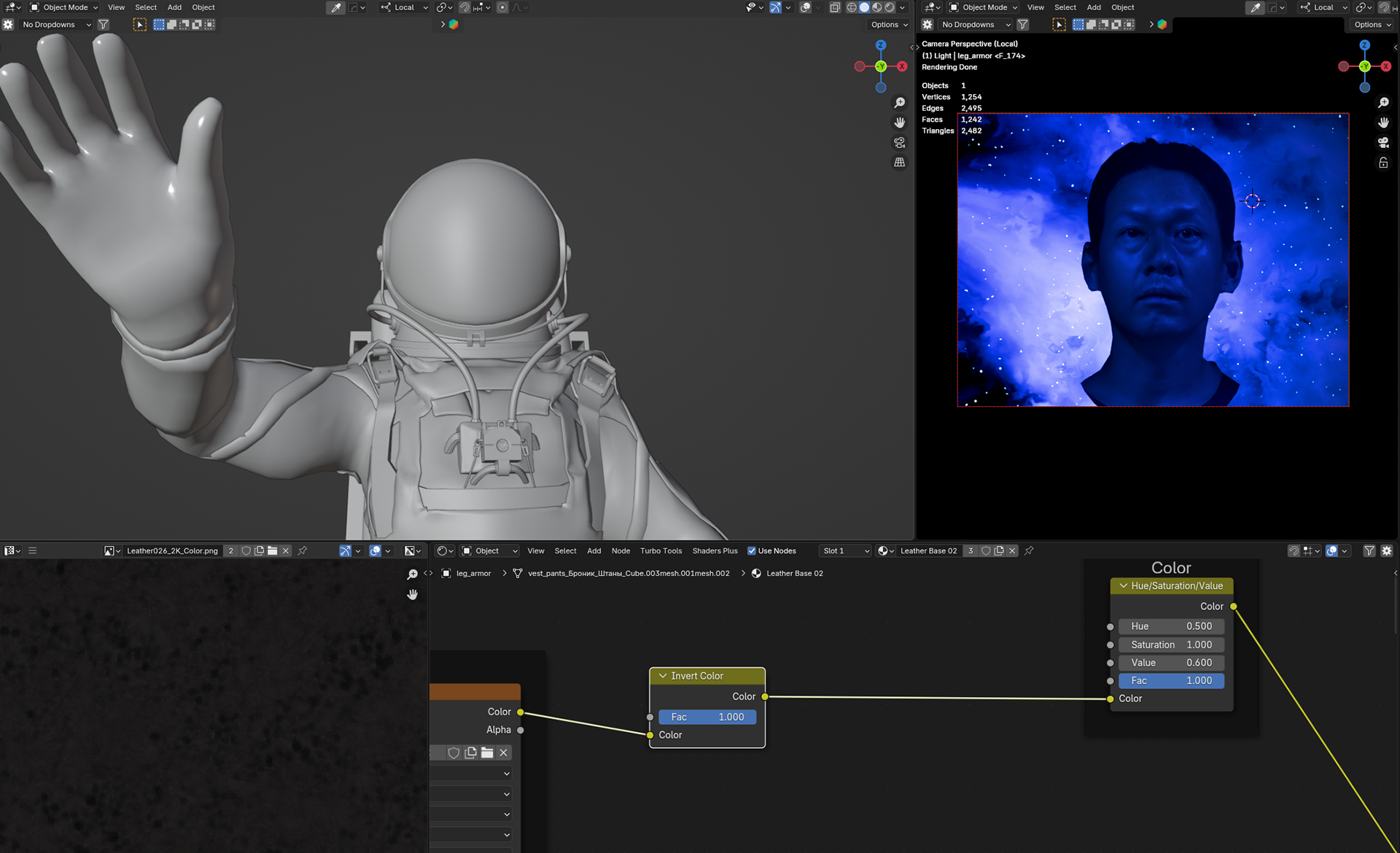Click Leather Base 02 material name field
Image resolution: width=1400 pixels, height=853 pixels.
tap(928, 550)
